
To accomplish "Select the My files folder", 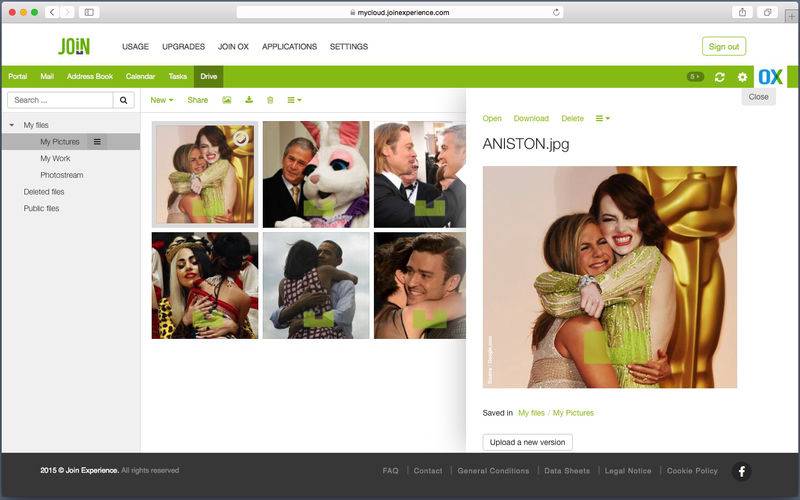I will (x=36, y=125).
